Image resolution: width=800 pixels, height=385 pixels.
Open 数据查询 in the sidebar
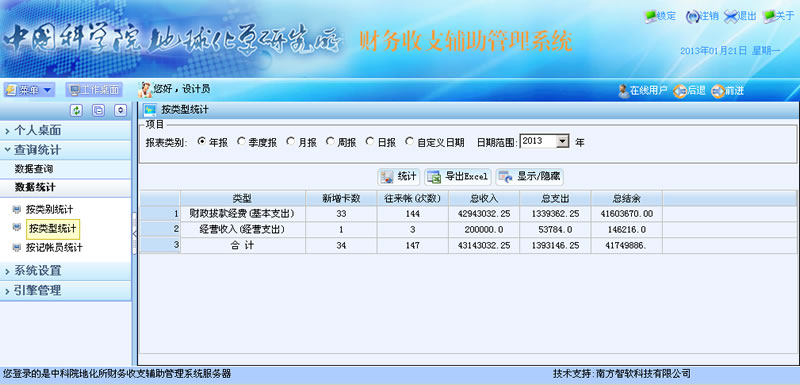pyautogui.click(x=34, y=169)
